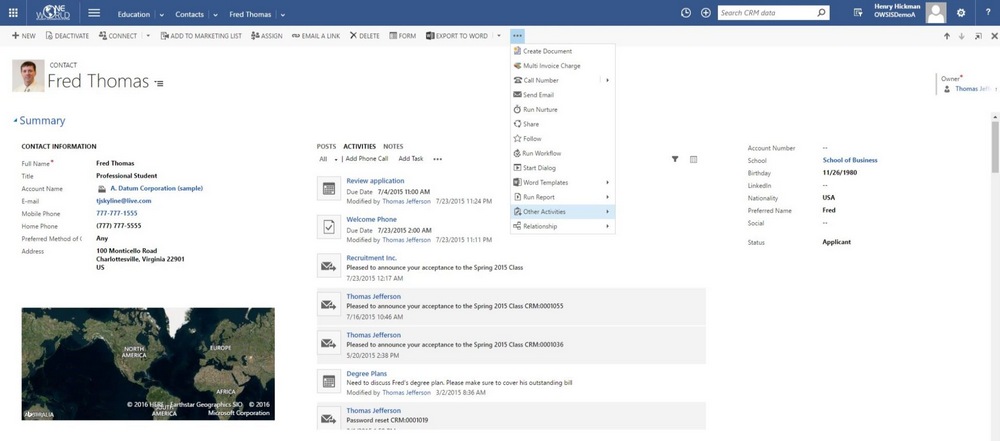1000x441 pixels.
Task: Open the Contacts dropdown chevron
Action: 216,15
